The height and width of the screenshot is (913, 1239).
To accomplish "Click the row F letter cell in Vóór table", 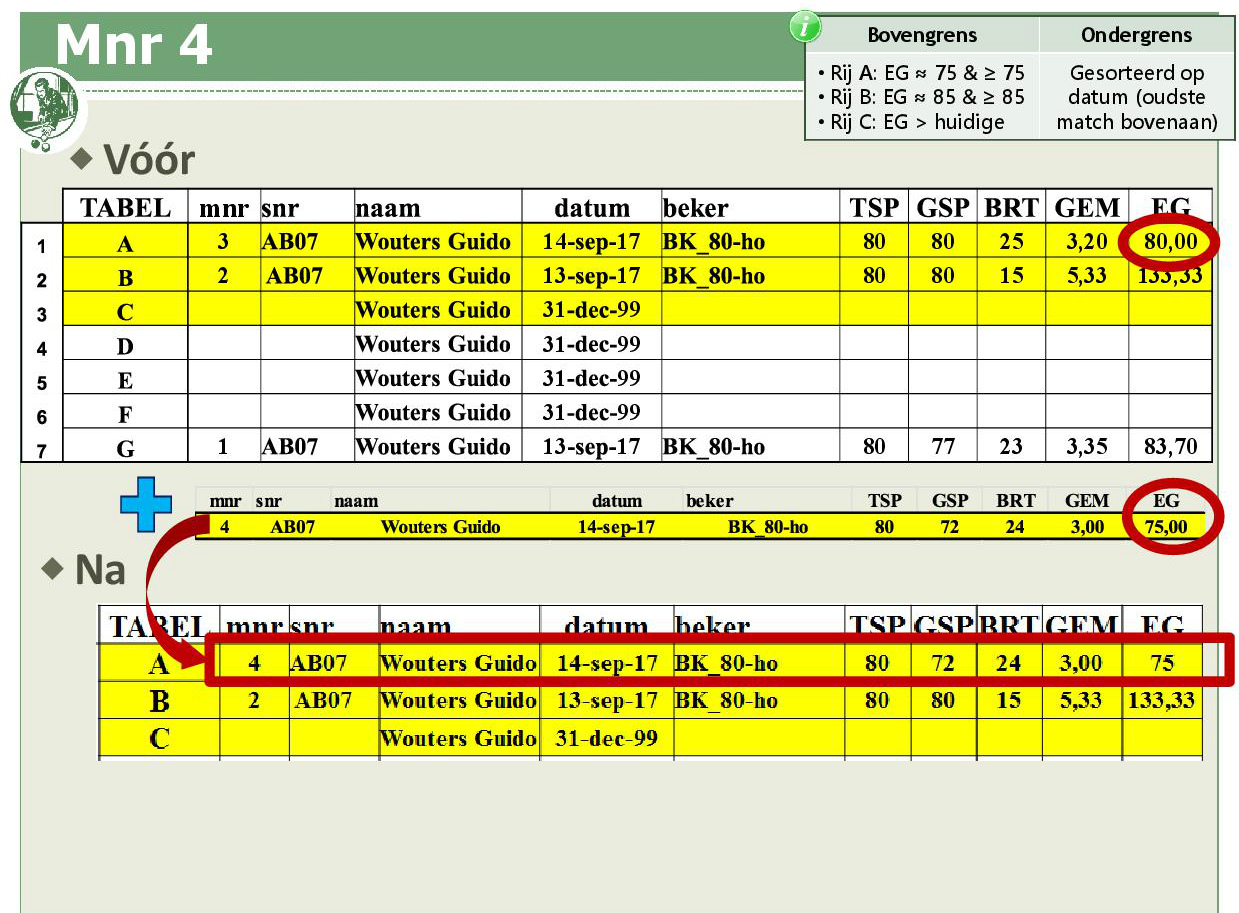I will 125,415.
